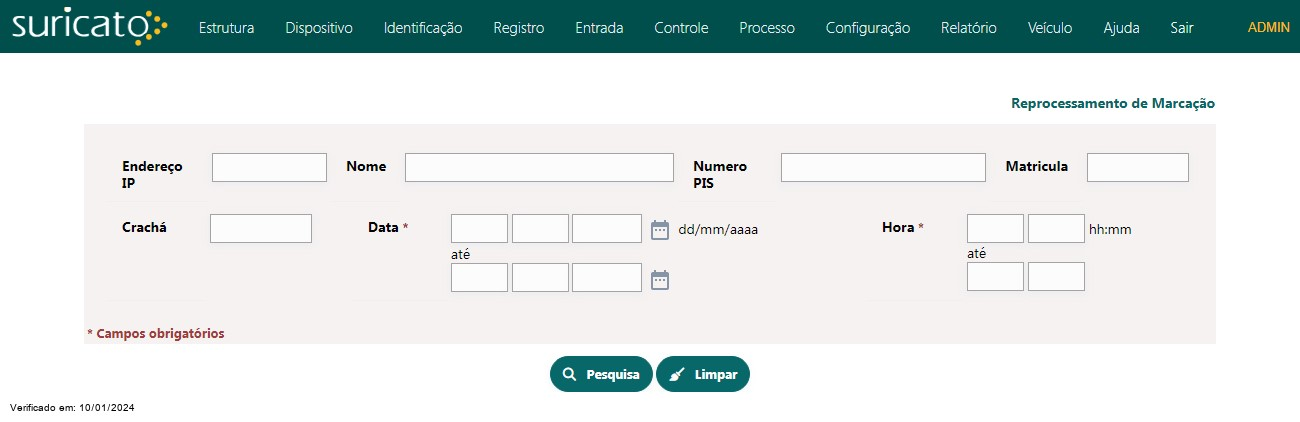Click the Pesquisa search button
Screen dimensions: 1300x422
(x=601, y=374)
